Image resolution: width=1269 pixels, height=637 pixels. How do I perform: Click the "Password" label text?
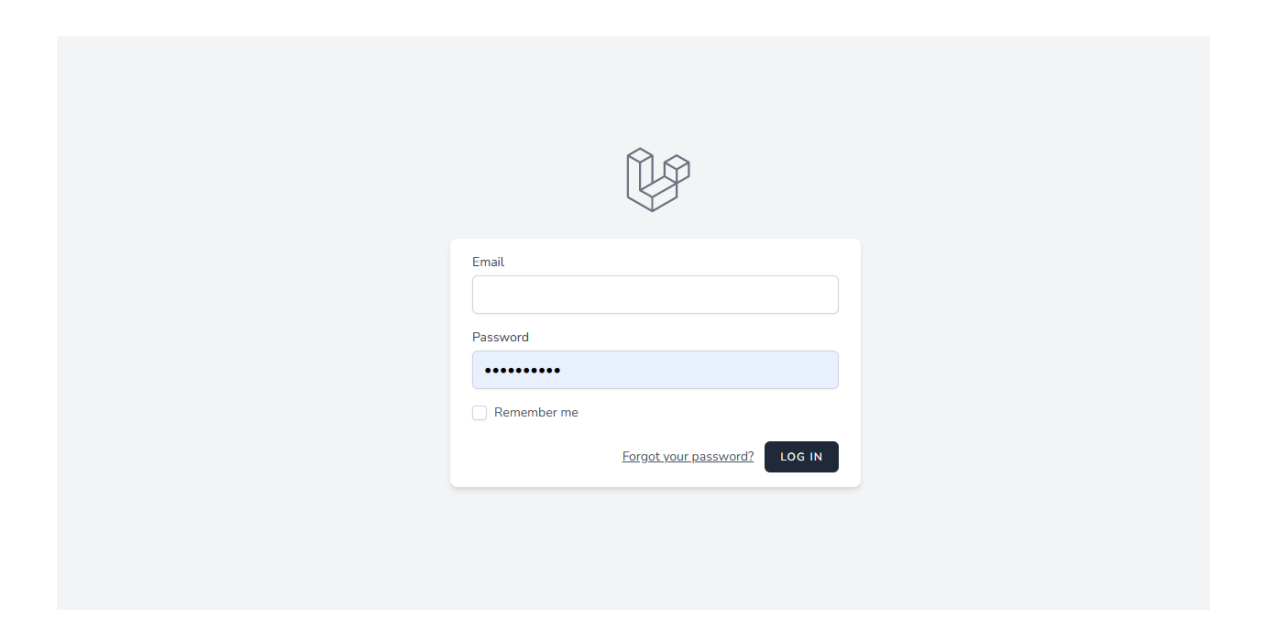tap(500, 337)
